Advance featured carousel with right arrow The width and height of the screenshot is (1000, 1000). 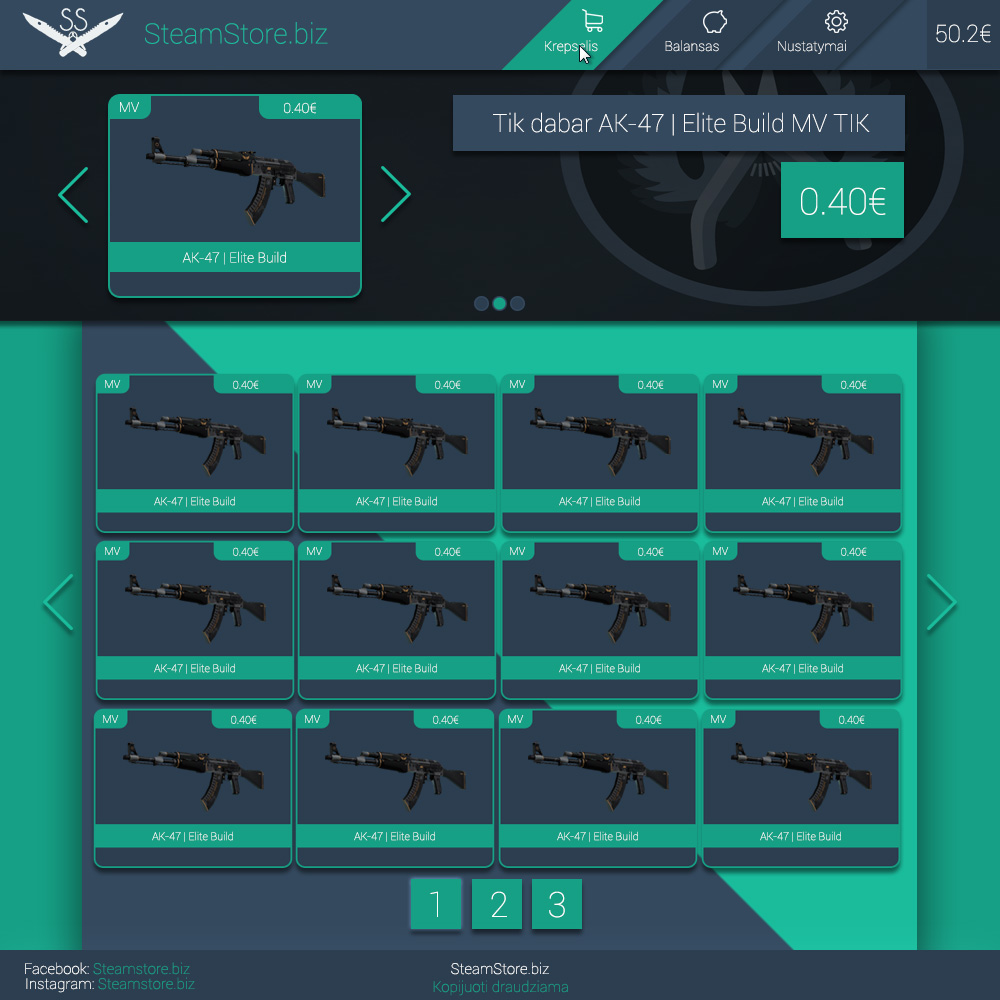(x=396, y=195)
